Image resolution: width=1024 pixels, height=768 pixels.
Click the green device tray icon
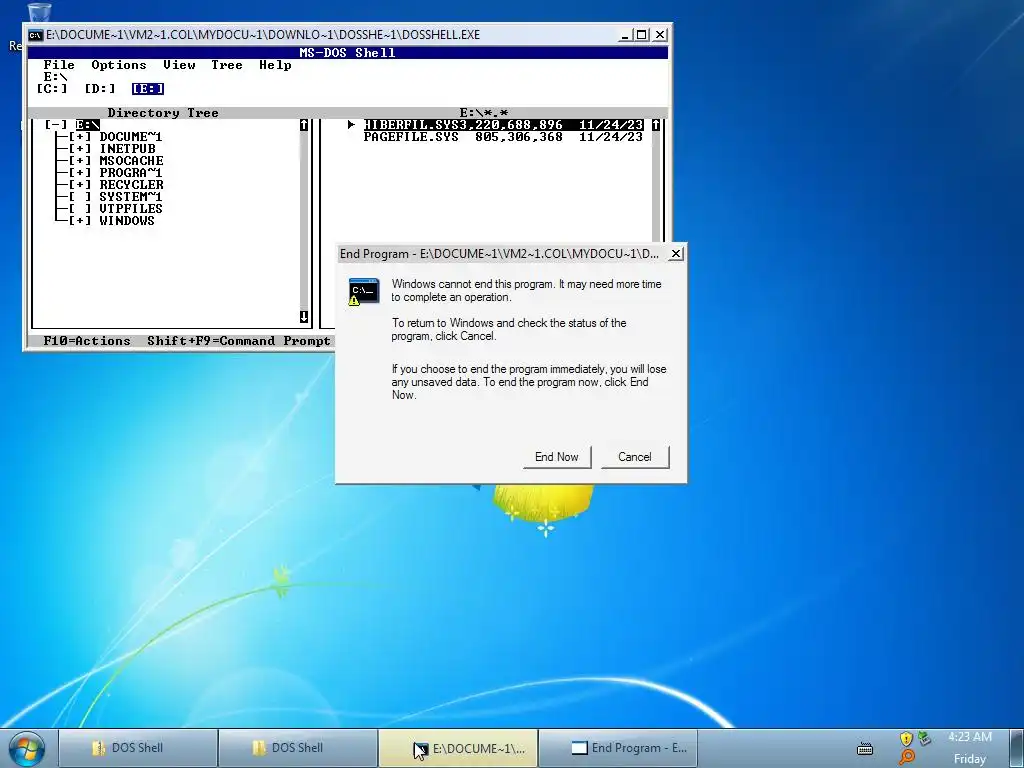click(924, 739)
